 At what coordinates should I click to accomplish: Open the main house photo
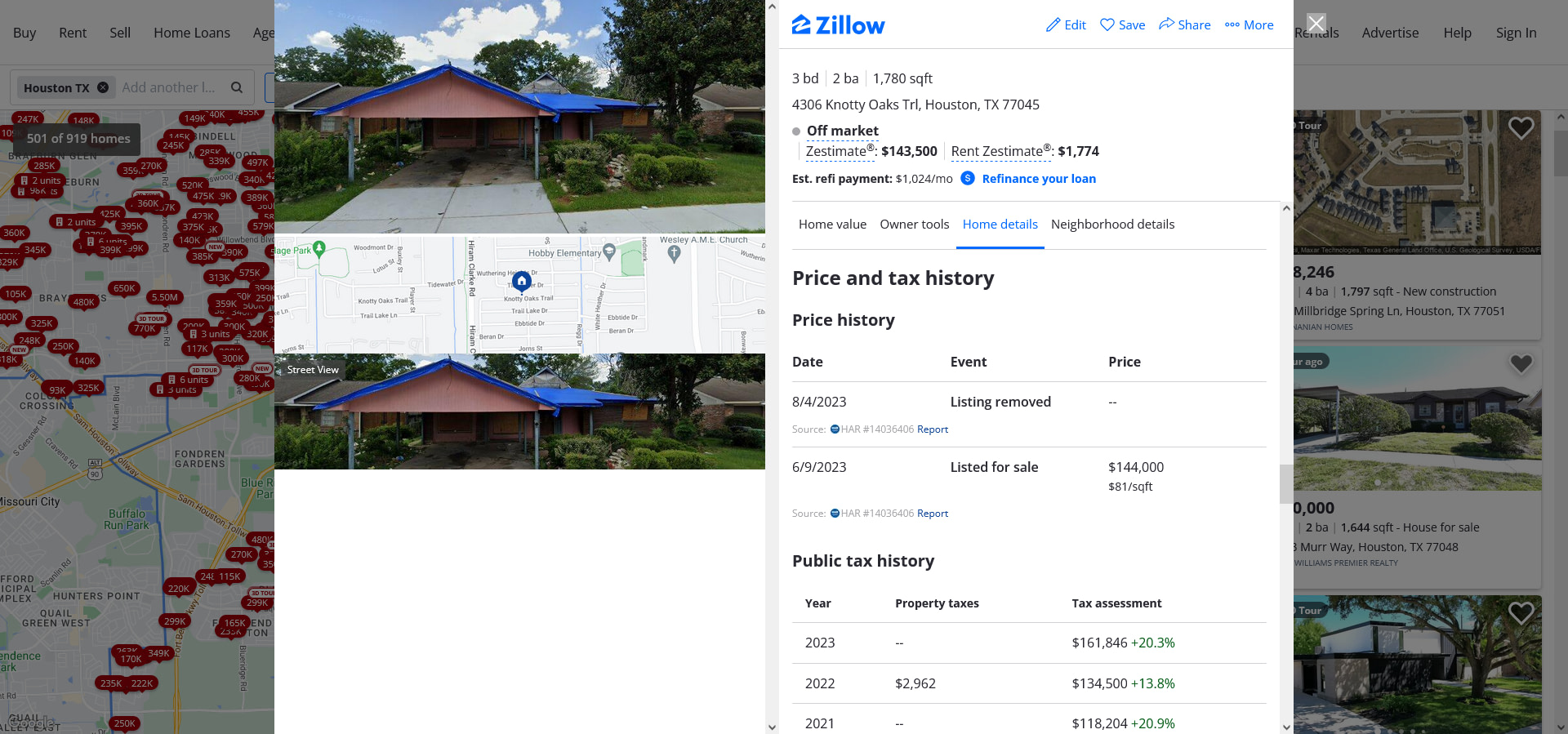click(x=519, y=117)
